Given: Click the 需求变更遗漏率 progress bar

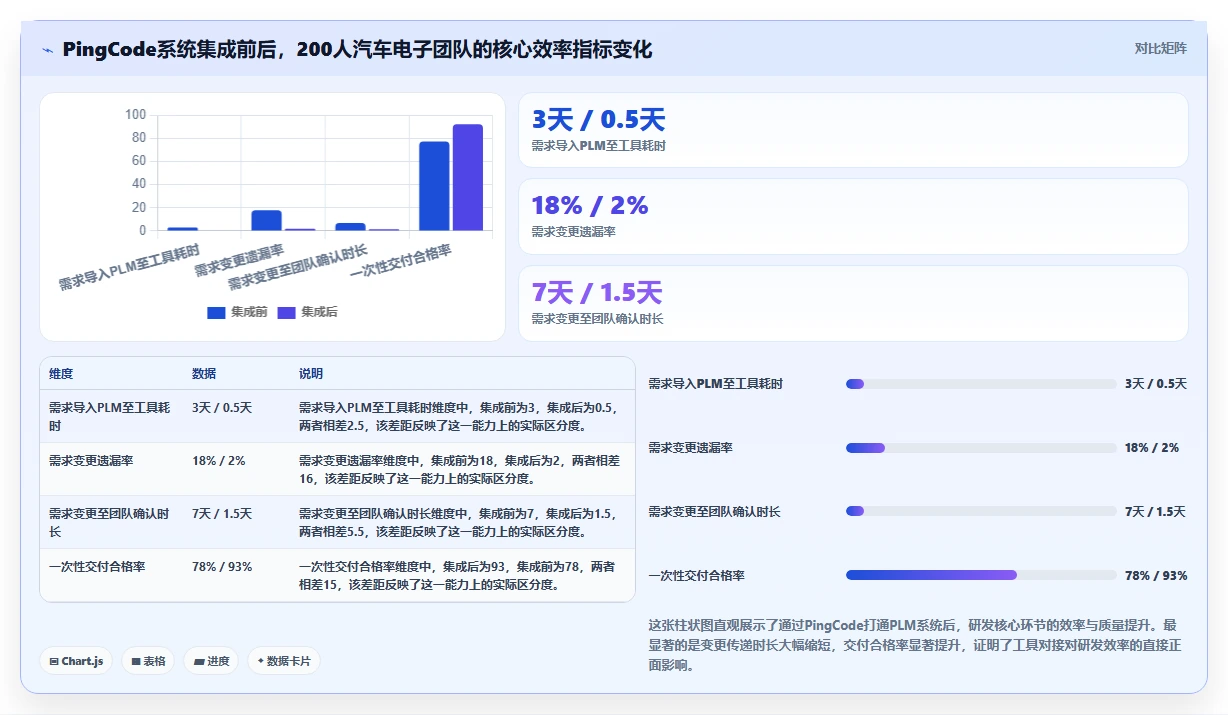Looking at the screenshot, I should coord(981,448).
